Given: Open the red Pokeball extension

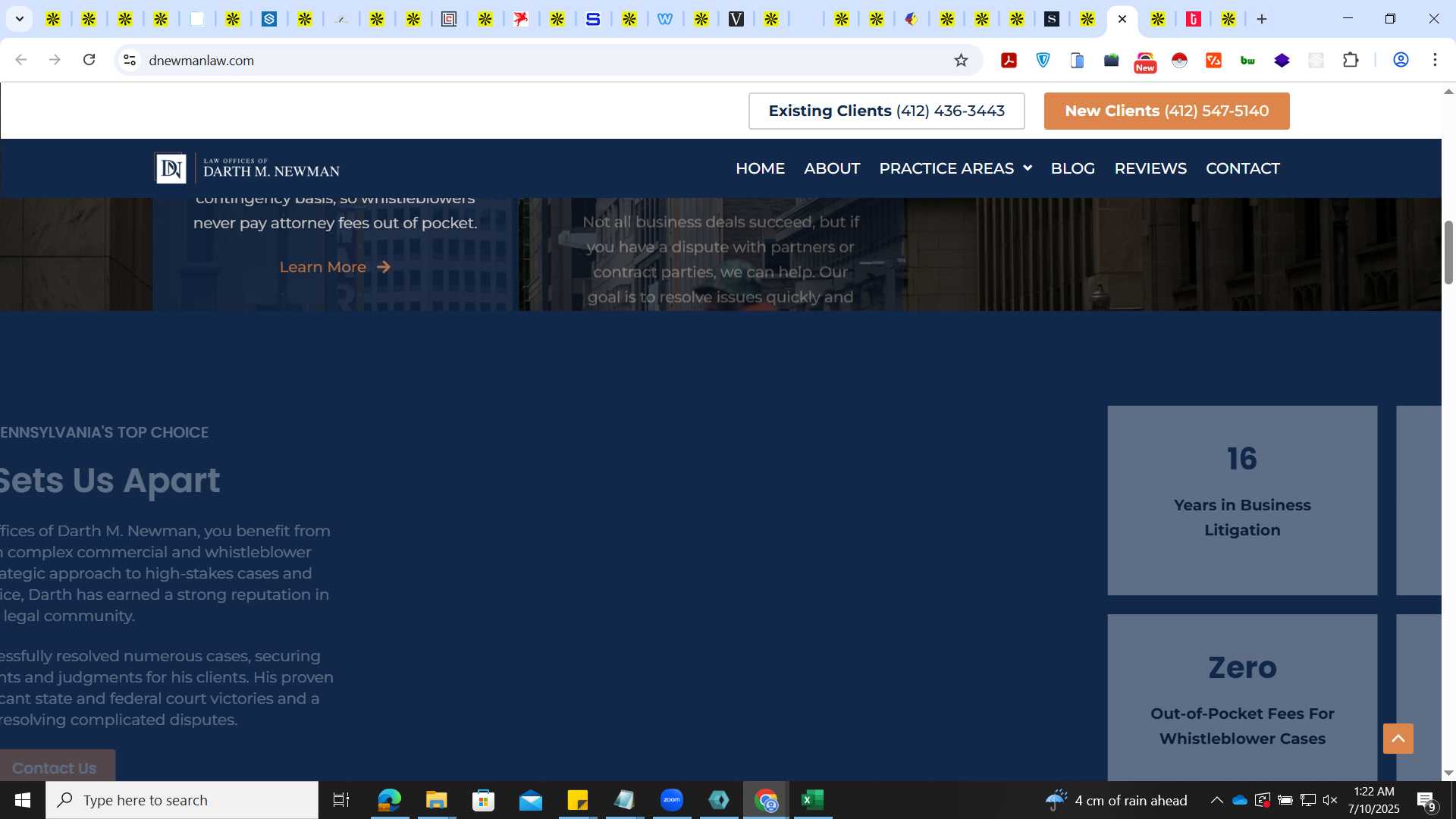Looking at the screenshot, I should 1179,61.
